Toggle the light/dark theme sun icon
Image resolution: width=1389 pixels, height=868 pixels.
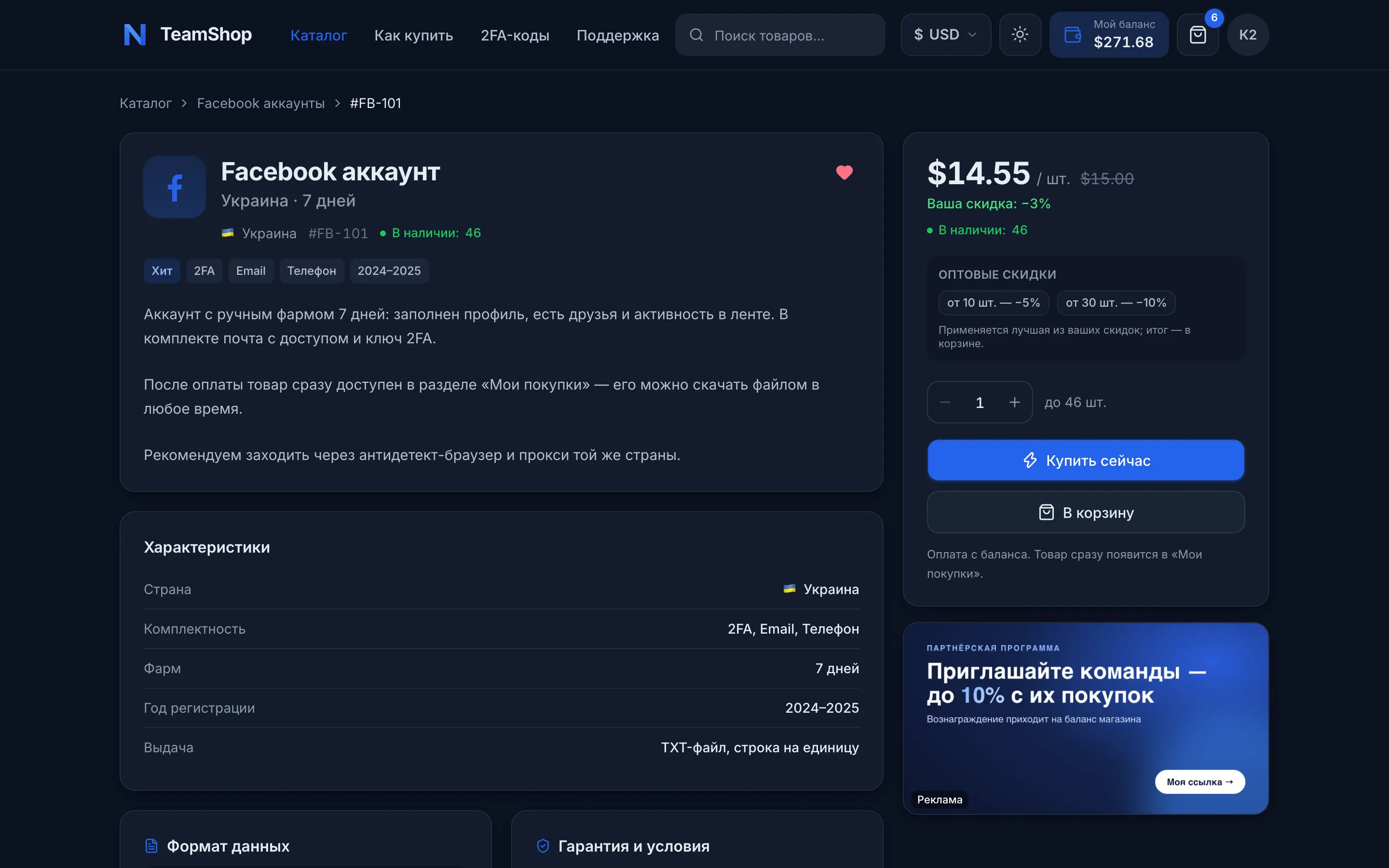tap(1020, 34)
